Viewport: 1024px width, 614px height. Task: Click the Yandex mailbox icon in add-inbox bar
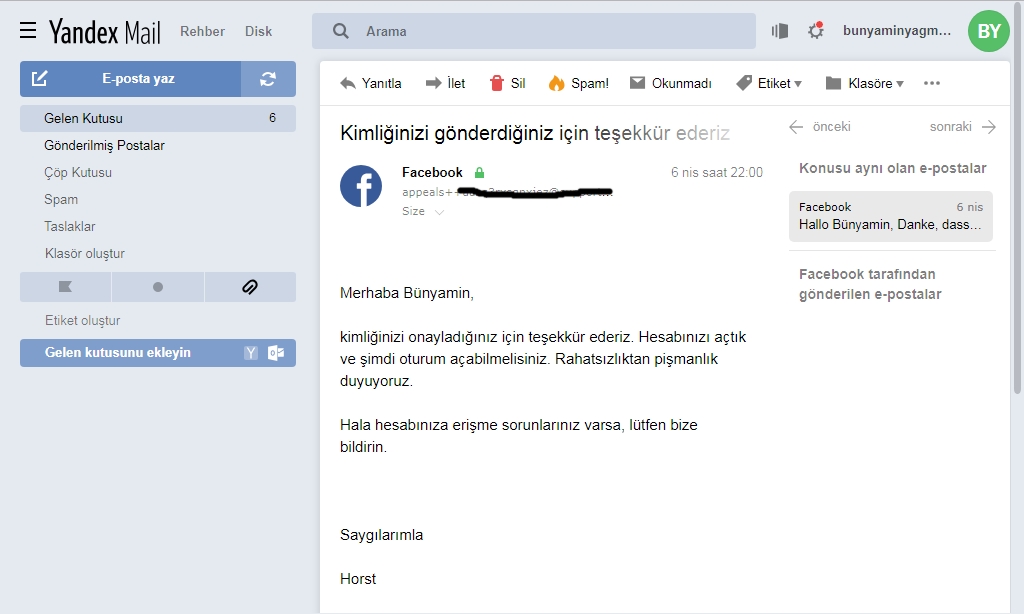pos(251,353)
